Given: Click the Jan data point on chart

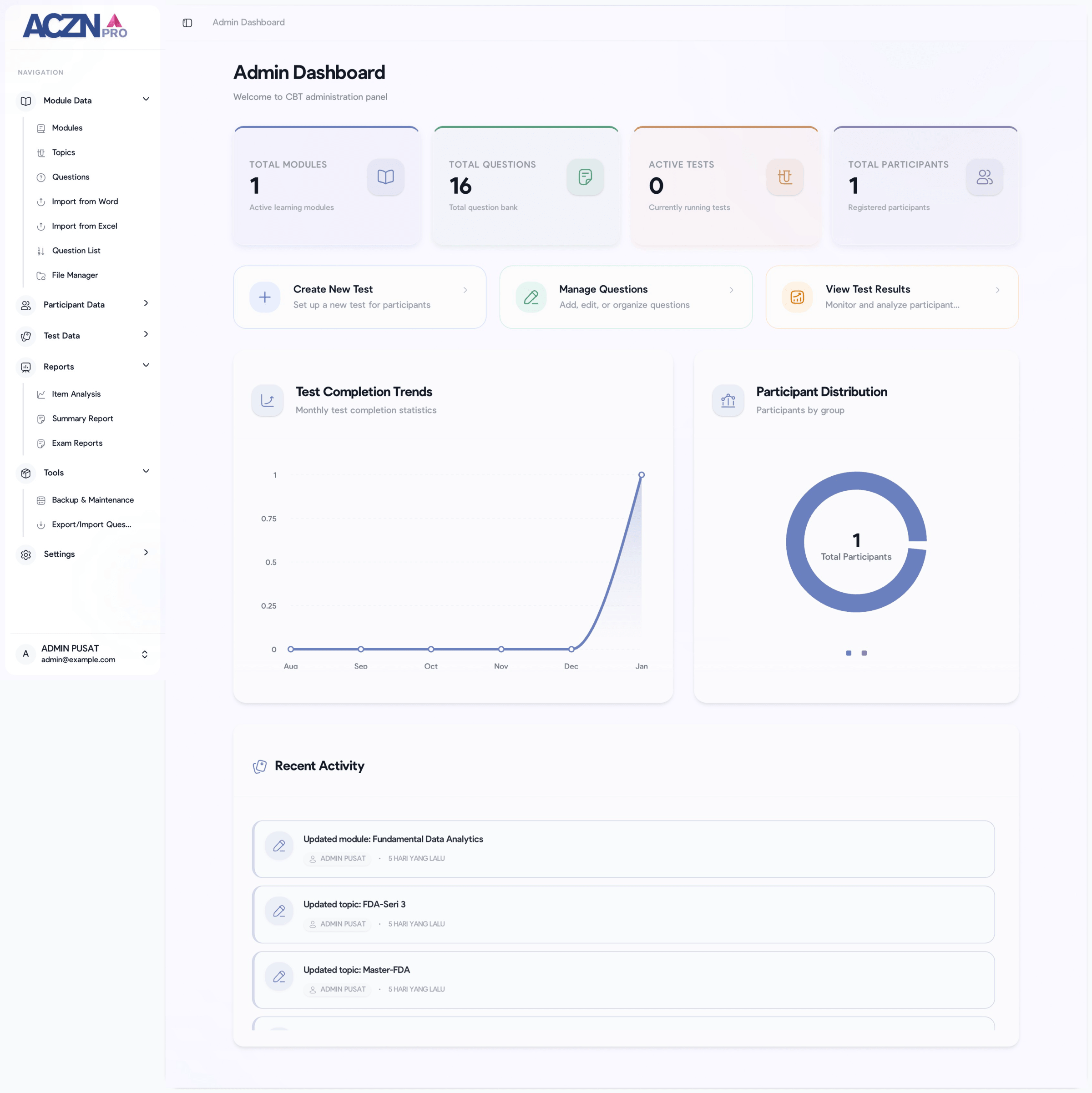Looking at the screenshot, I should point(641,475).
